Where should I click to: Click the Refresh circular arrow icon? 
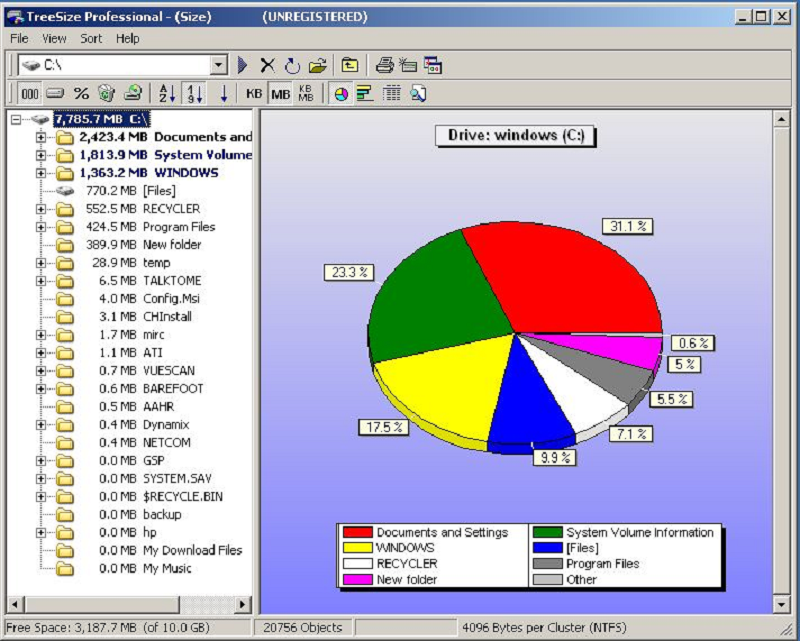[x=291, y=66]
